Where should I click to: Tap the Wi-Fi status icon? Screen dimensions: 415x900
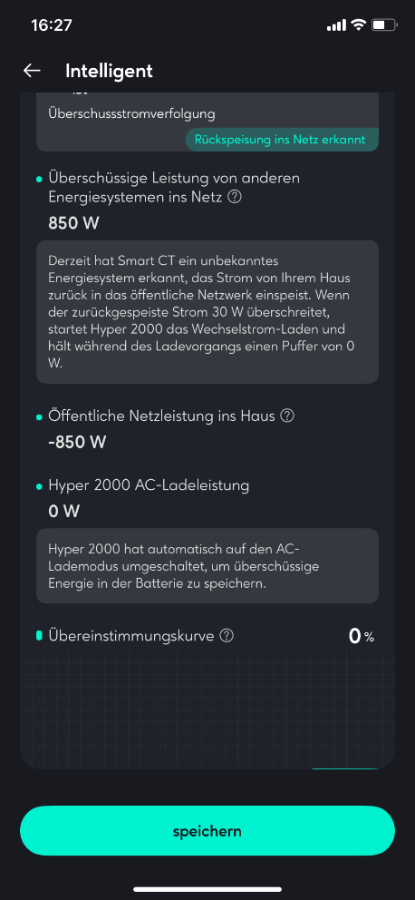pyautogui.click(x=359, y=25)
